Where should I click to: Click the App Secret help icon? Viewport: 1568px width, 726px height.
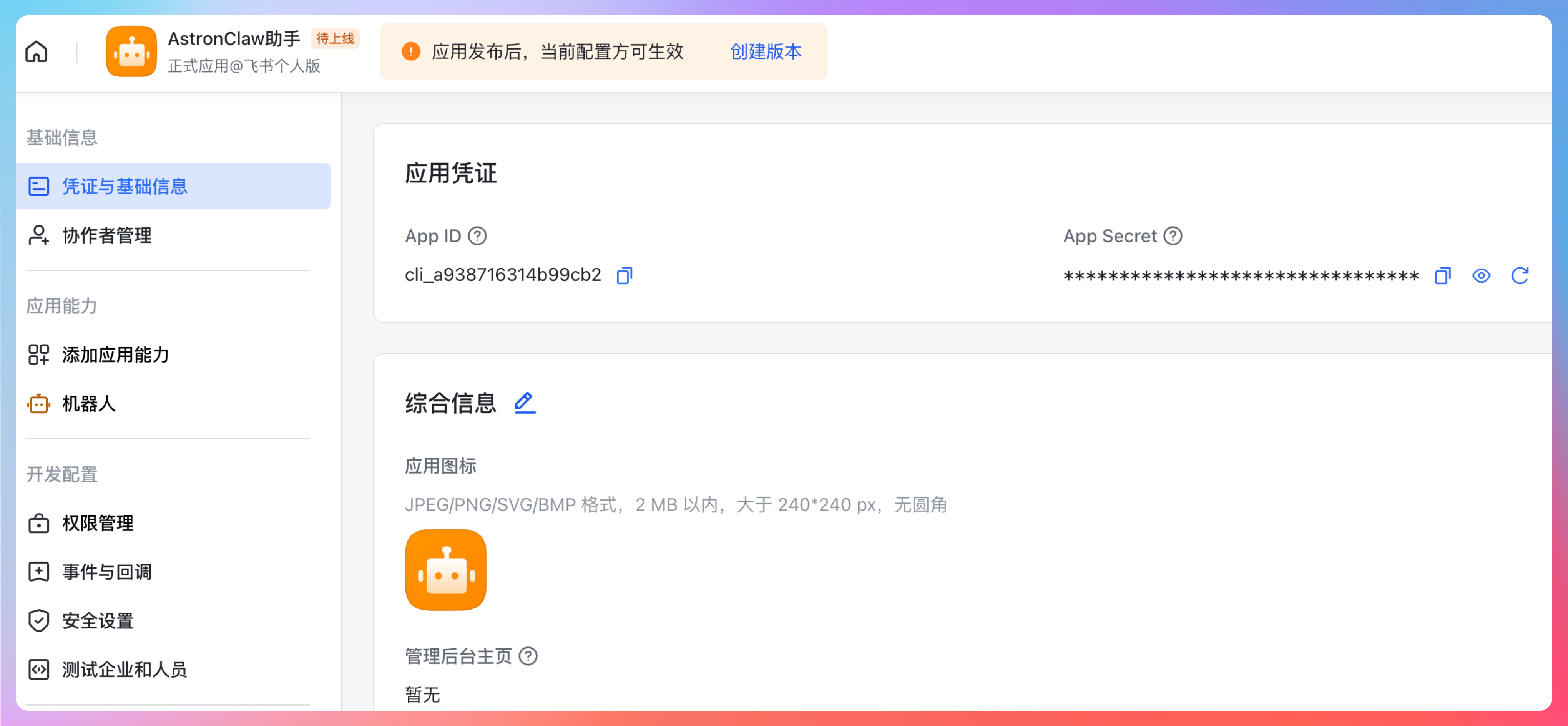coord(1172,236)
